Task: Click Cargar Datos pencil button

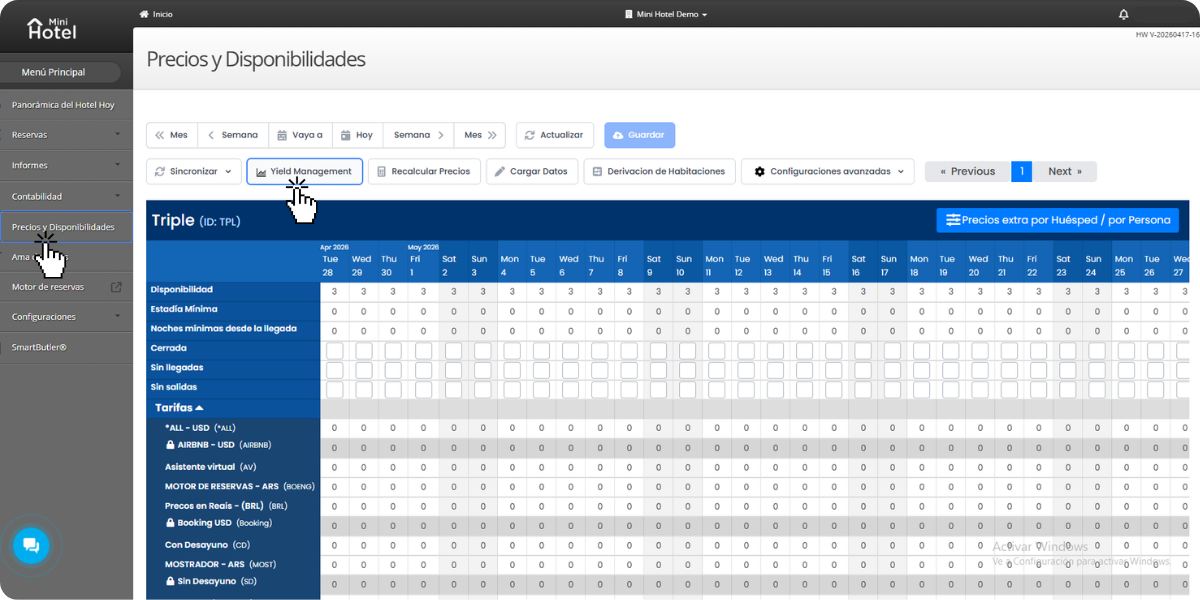Action: [532, 171]
